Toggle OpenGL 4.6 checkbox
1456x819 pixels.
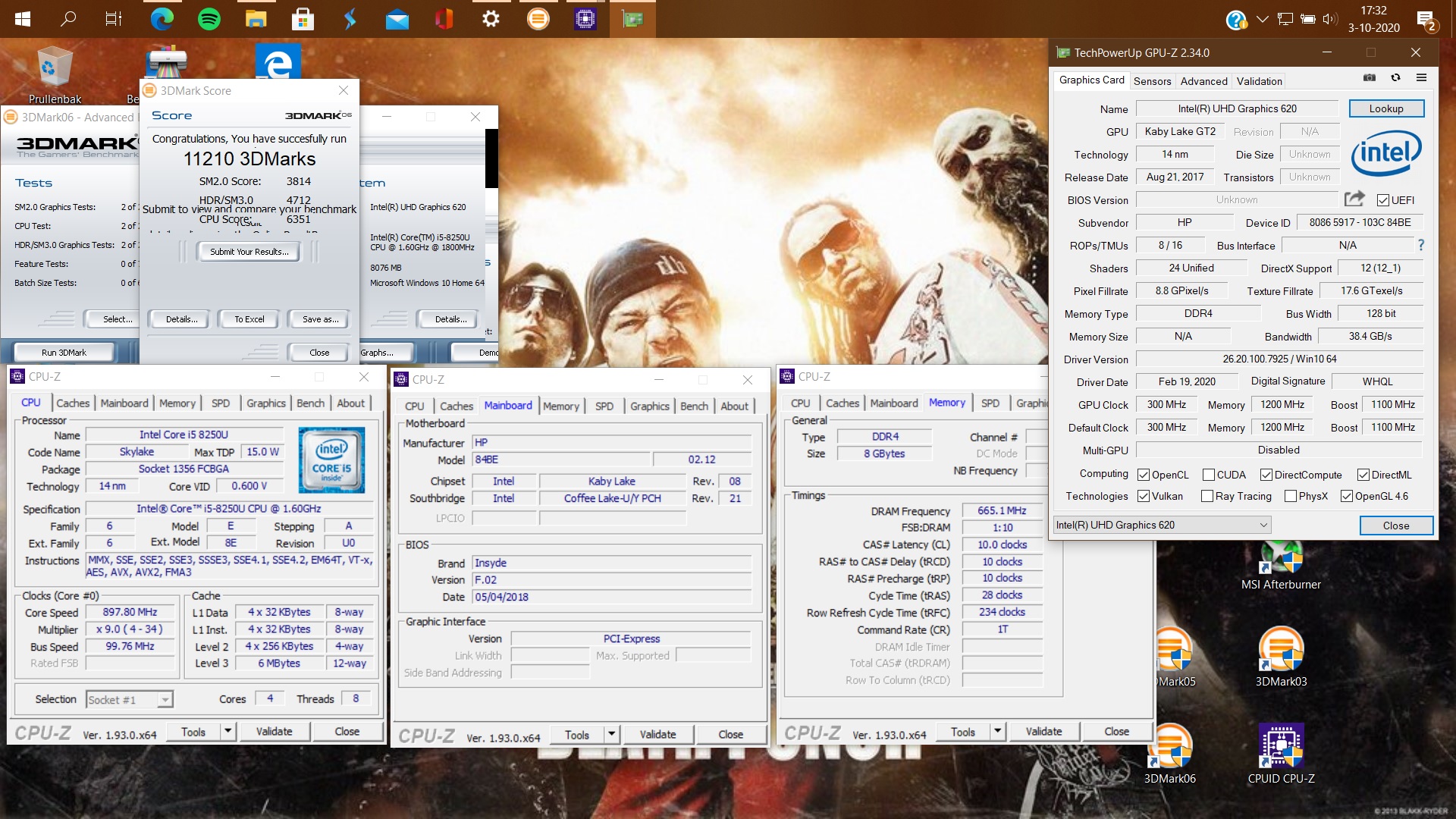[x=1347, y=496]
